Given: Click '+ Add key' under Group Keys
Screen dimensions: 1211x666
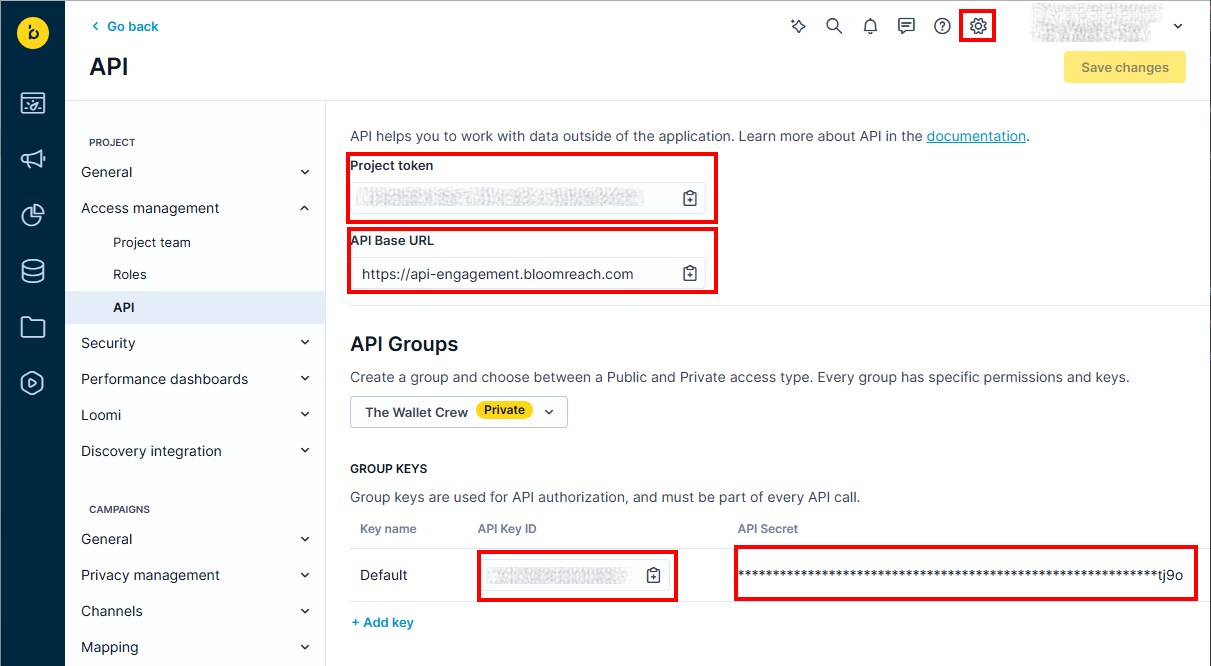Looking at the screenshot, I should pyautogui.click(x=382, y=622).
